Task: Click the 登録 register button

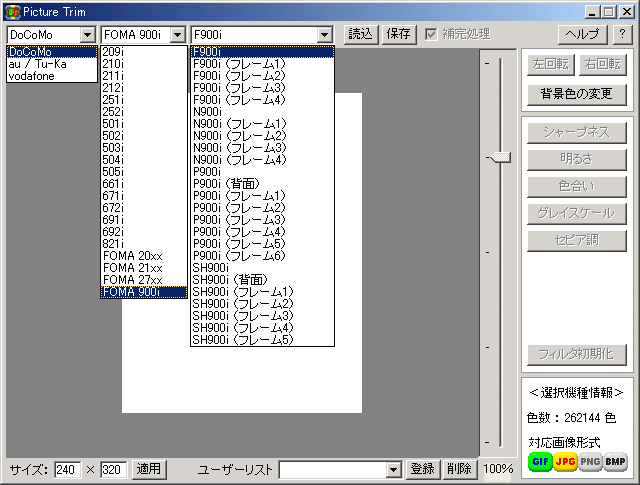Action: pyautogui.click(x=422, y=469)
